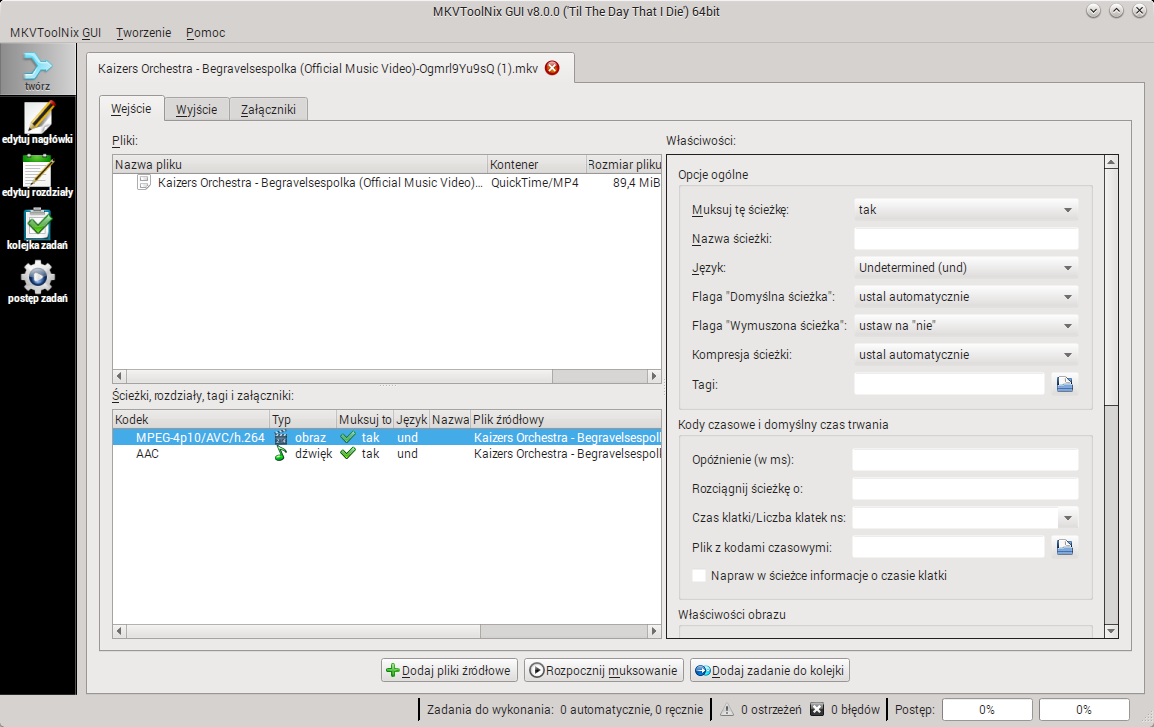Click the Plik z kodami czasowymi input field
Image resolution: width=1154 pixels, height=727 pixels.
point(948,547)
